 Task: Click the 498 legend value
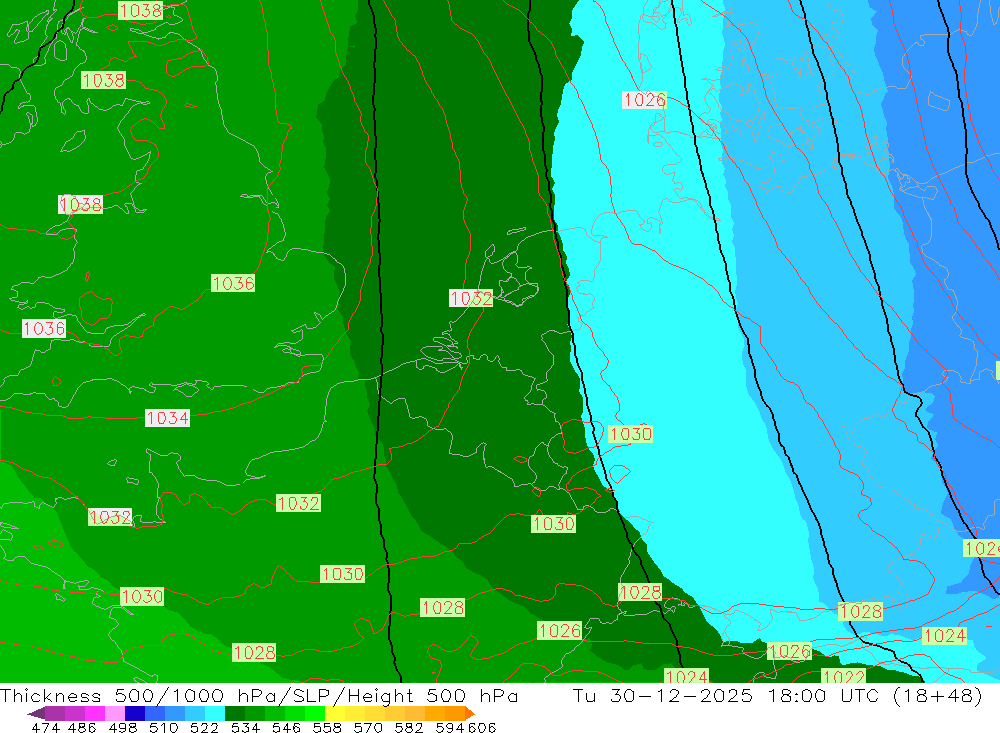tap(123, 727)
